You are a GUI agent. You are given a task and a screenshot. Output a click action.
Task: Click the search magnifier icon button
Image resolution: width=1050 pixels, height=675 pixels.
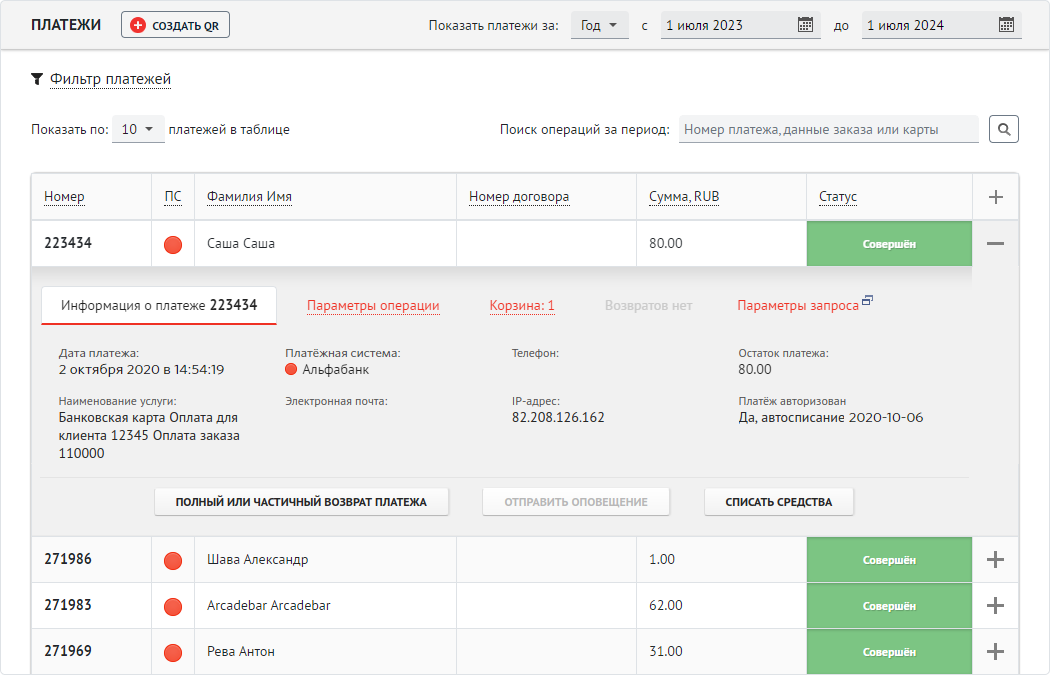(x=1004, y=129)
